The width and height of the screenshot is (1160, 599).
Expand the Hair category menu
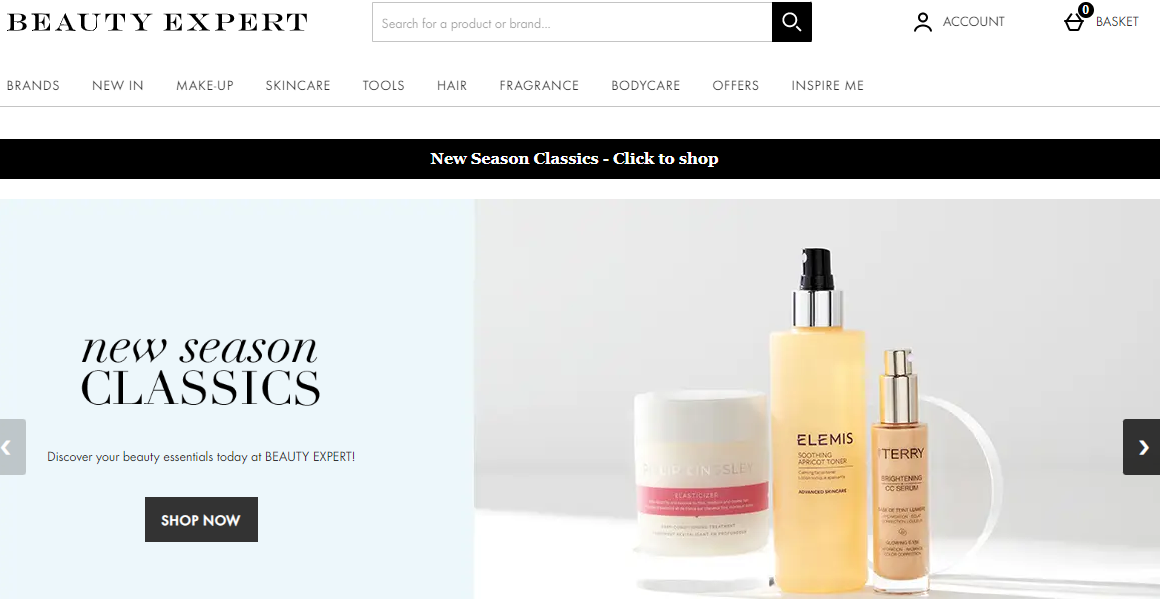point(452,86)
